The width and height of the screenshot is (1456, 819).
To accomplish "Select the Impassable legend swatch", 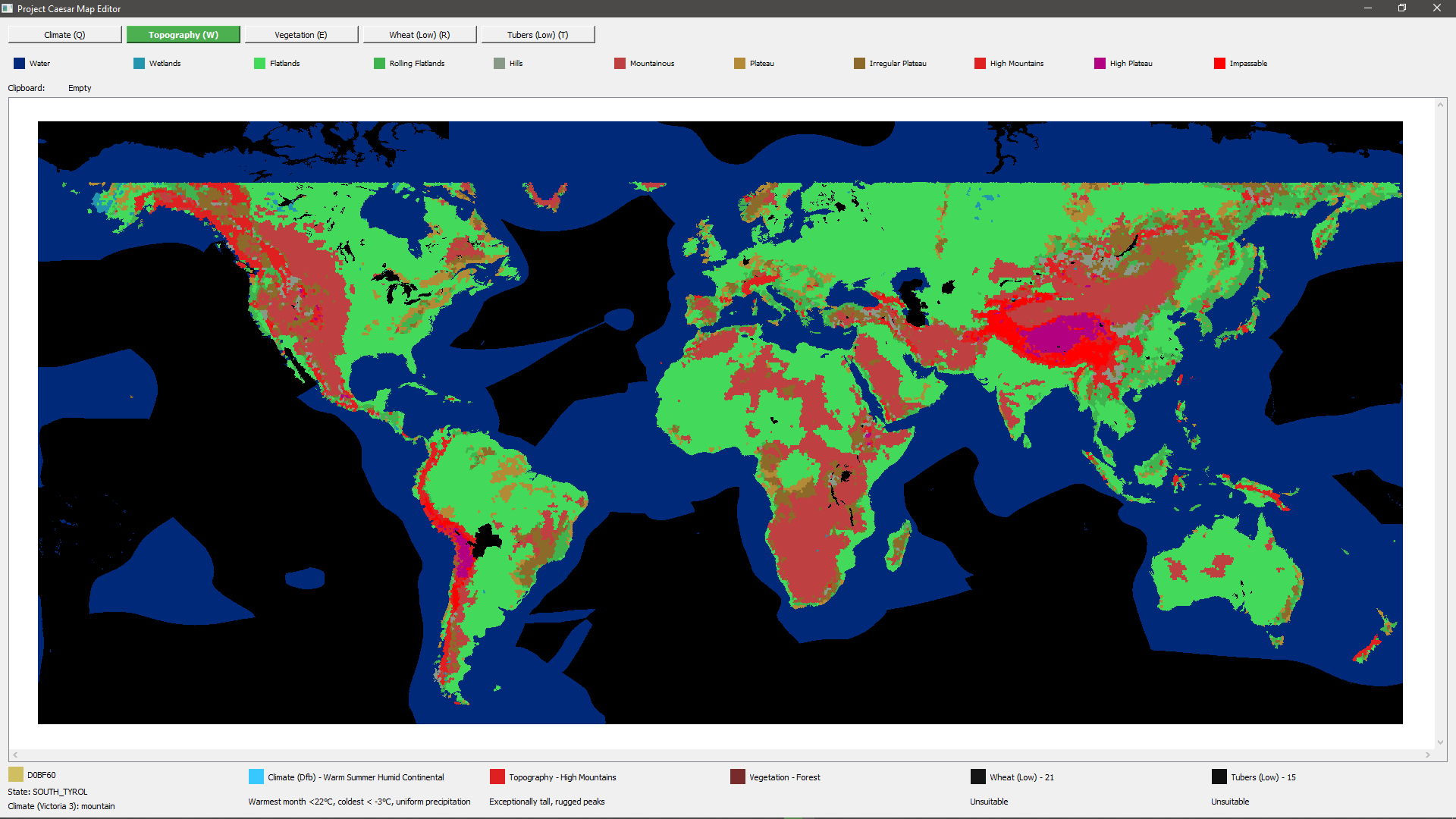I will pyautogui.click(x=1220, y=64).
